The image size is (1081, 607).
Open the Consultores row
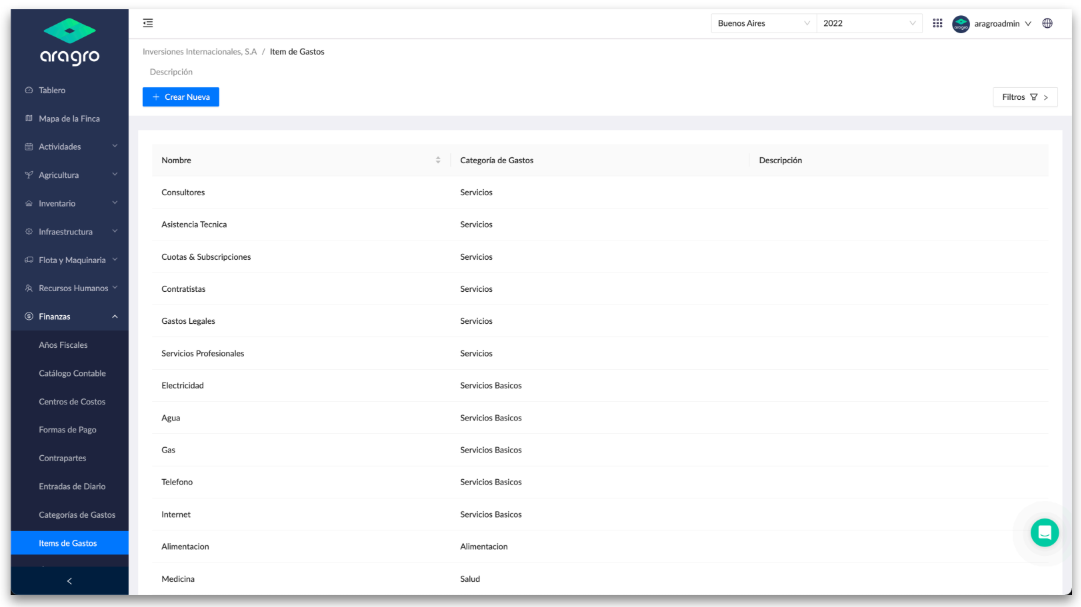tap(600, 192)
